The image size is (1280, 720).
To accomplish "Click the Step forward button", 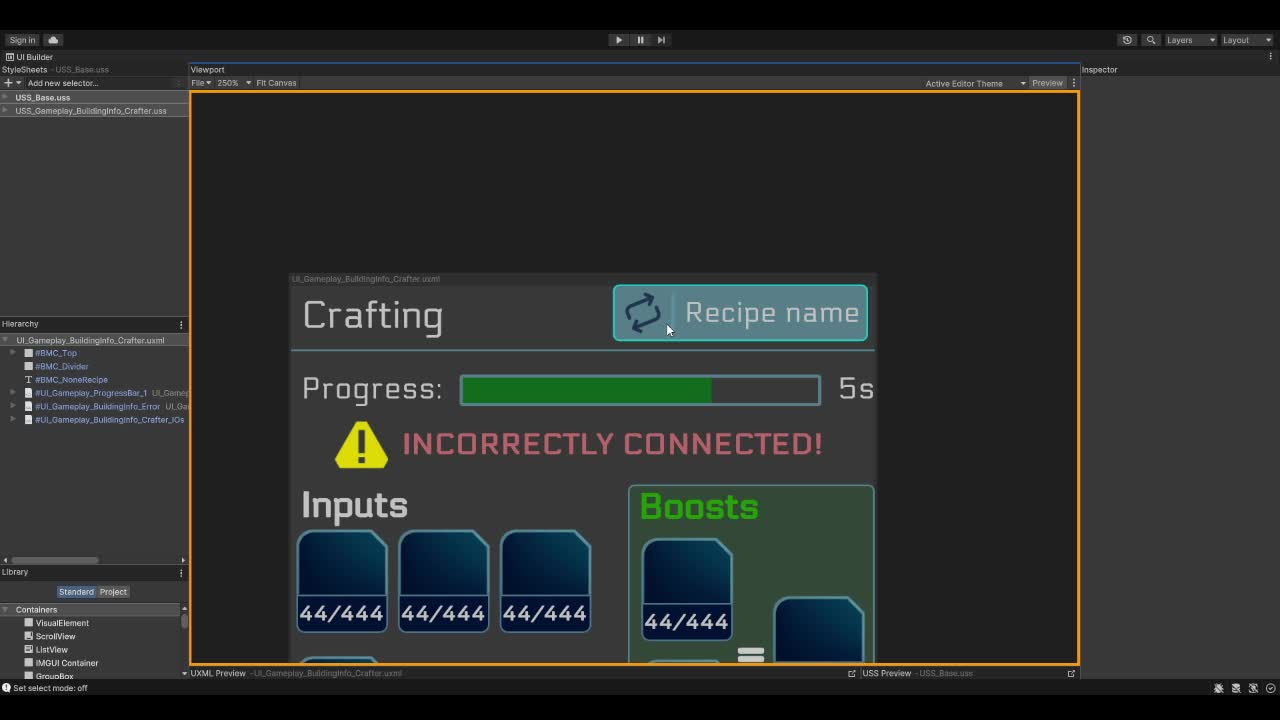I will (x=661, y=40).
